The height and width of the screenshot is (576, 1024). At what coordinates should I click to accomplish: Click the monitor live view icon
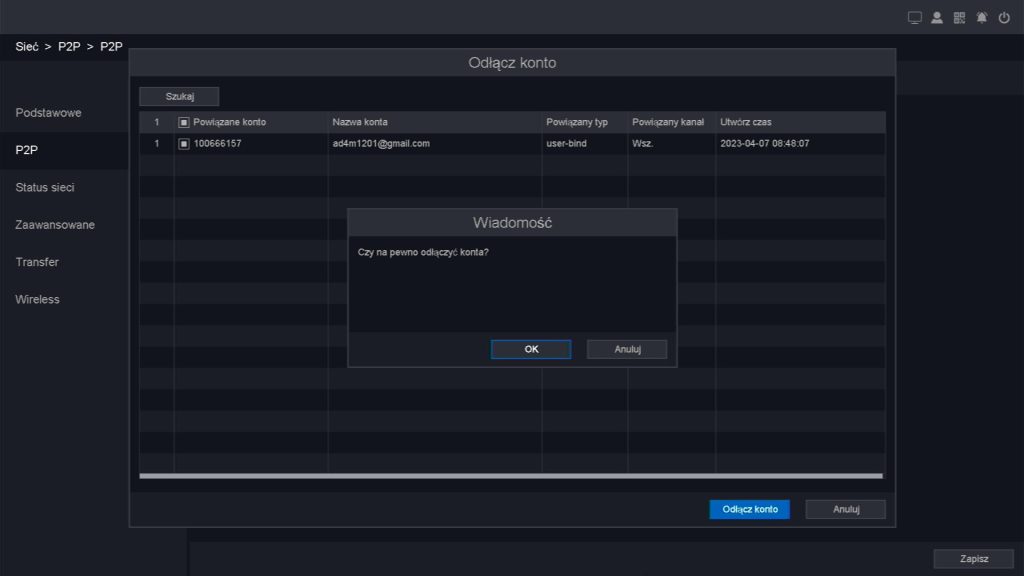[914, 18]
